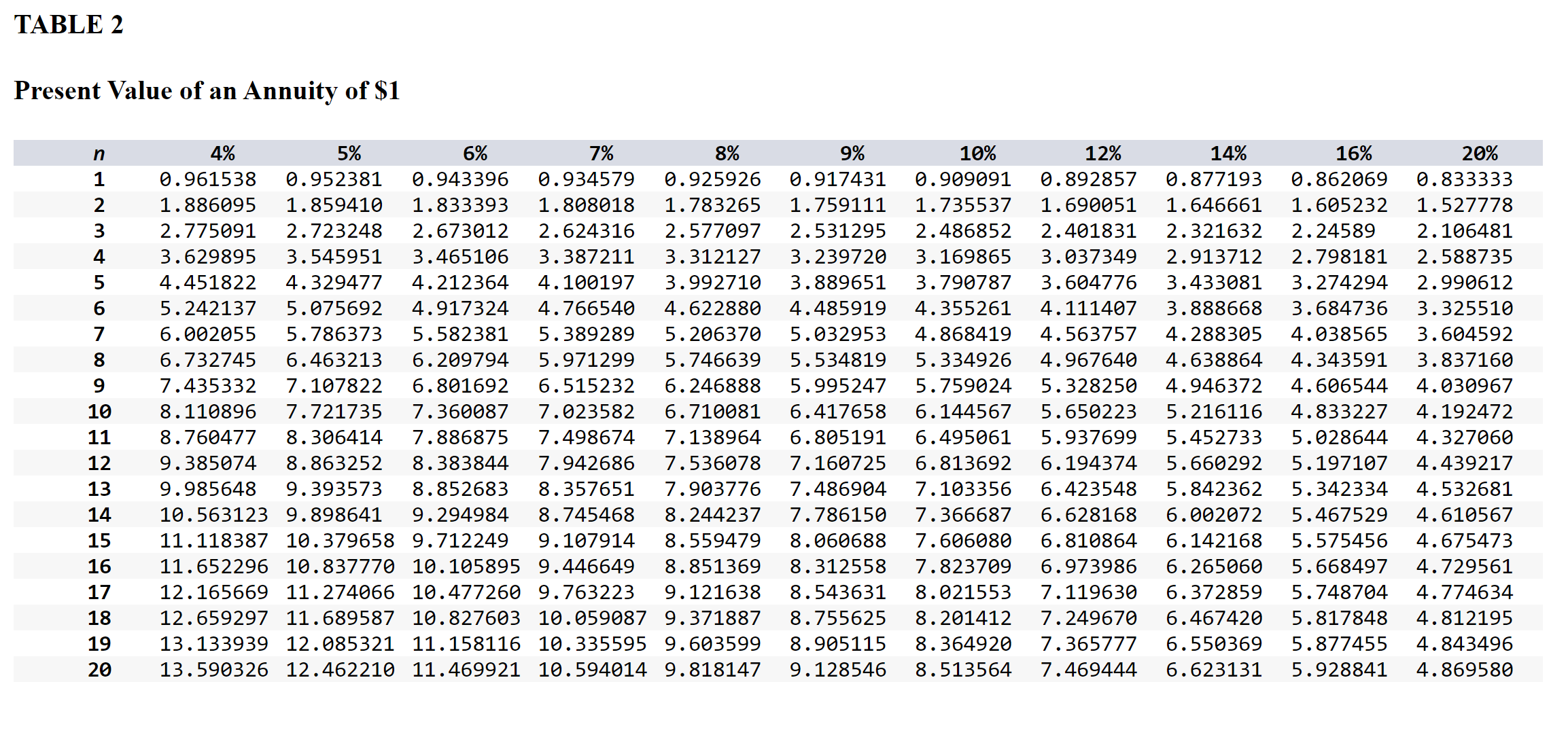
Task: Select the value 7.606080 for n equals 15
Action: click(963, 540)
